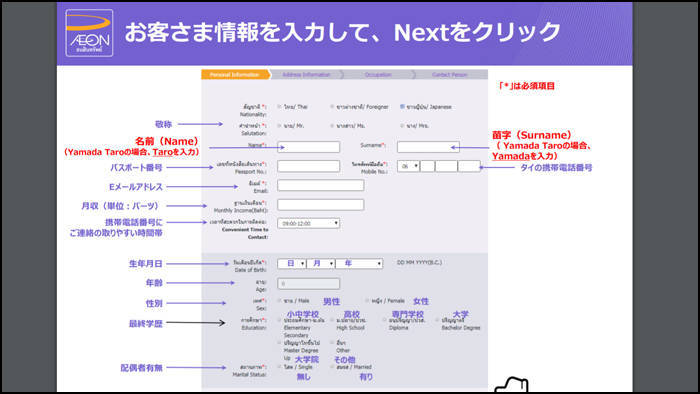Click the red '「*」は必須項目' note
700x394 pixels.
(526, 86)
